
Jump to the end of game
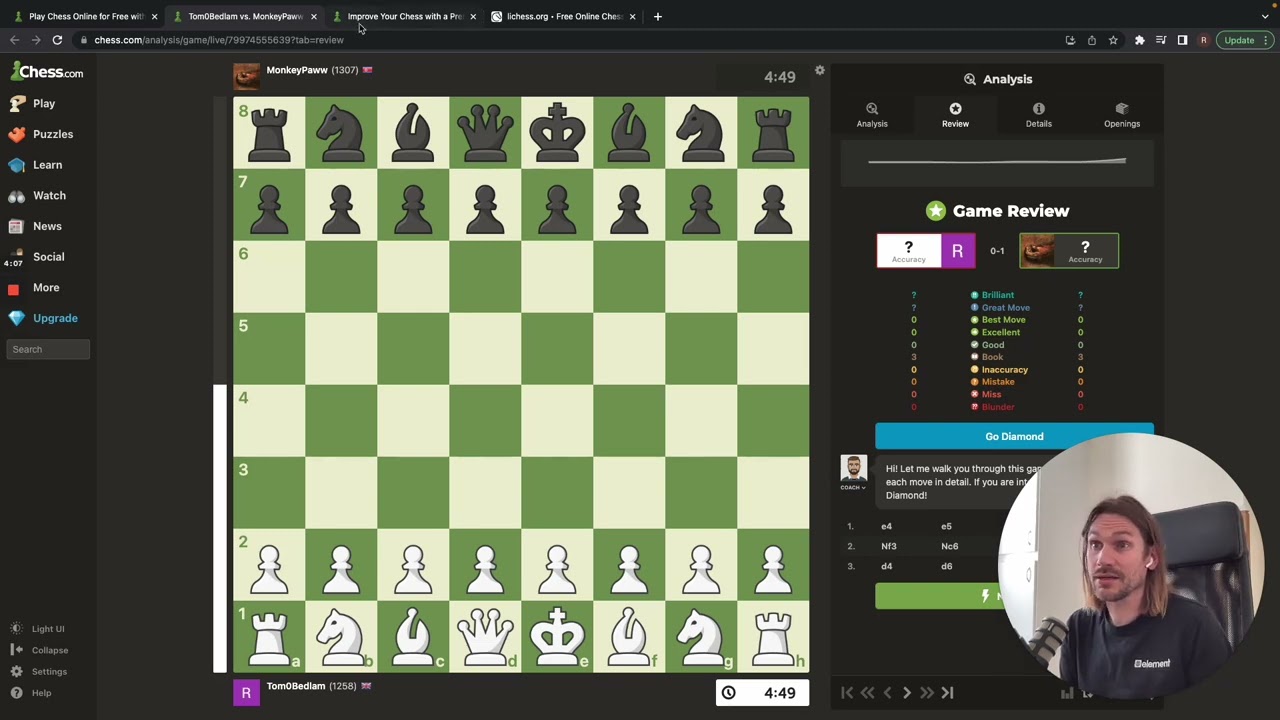(x=947, y=692)
